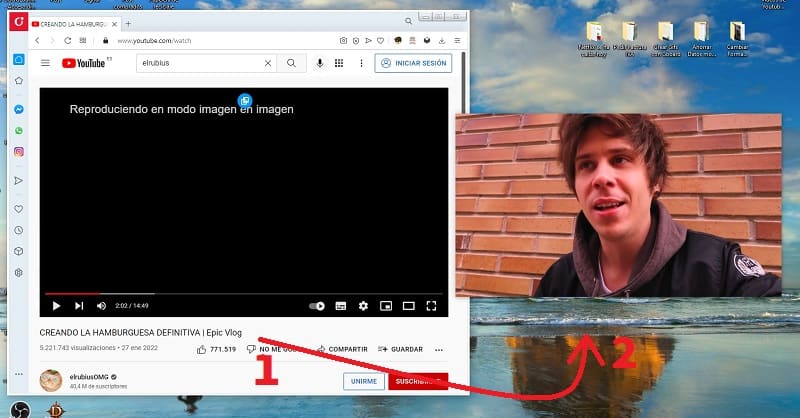The width and height of the screenshot is (800, 418).
Task: Like the video showing 771.519
Action: (x=216, y=349)
